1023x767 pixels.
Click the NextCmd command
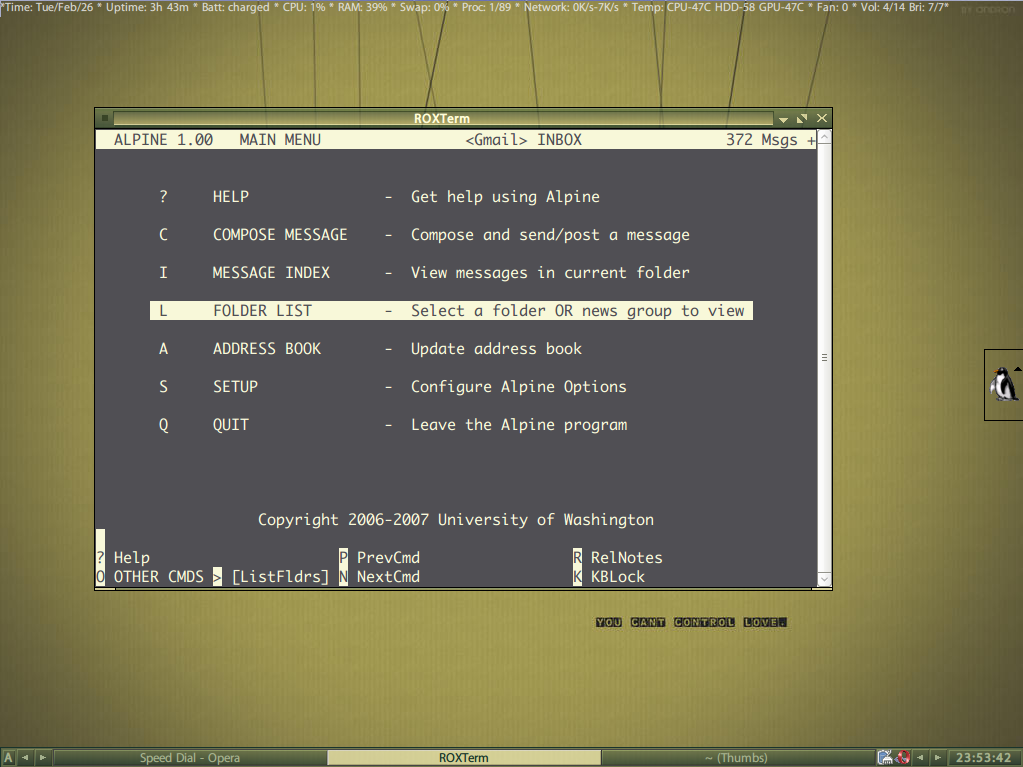[x=380, y=577]
